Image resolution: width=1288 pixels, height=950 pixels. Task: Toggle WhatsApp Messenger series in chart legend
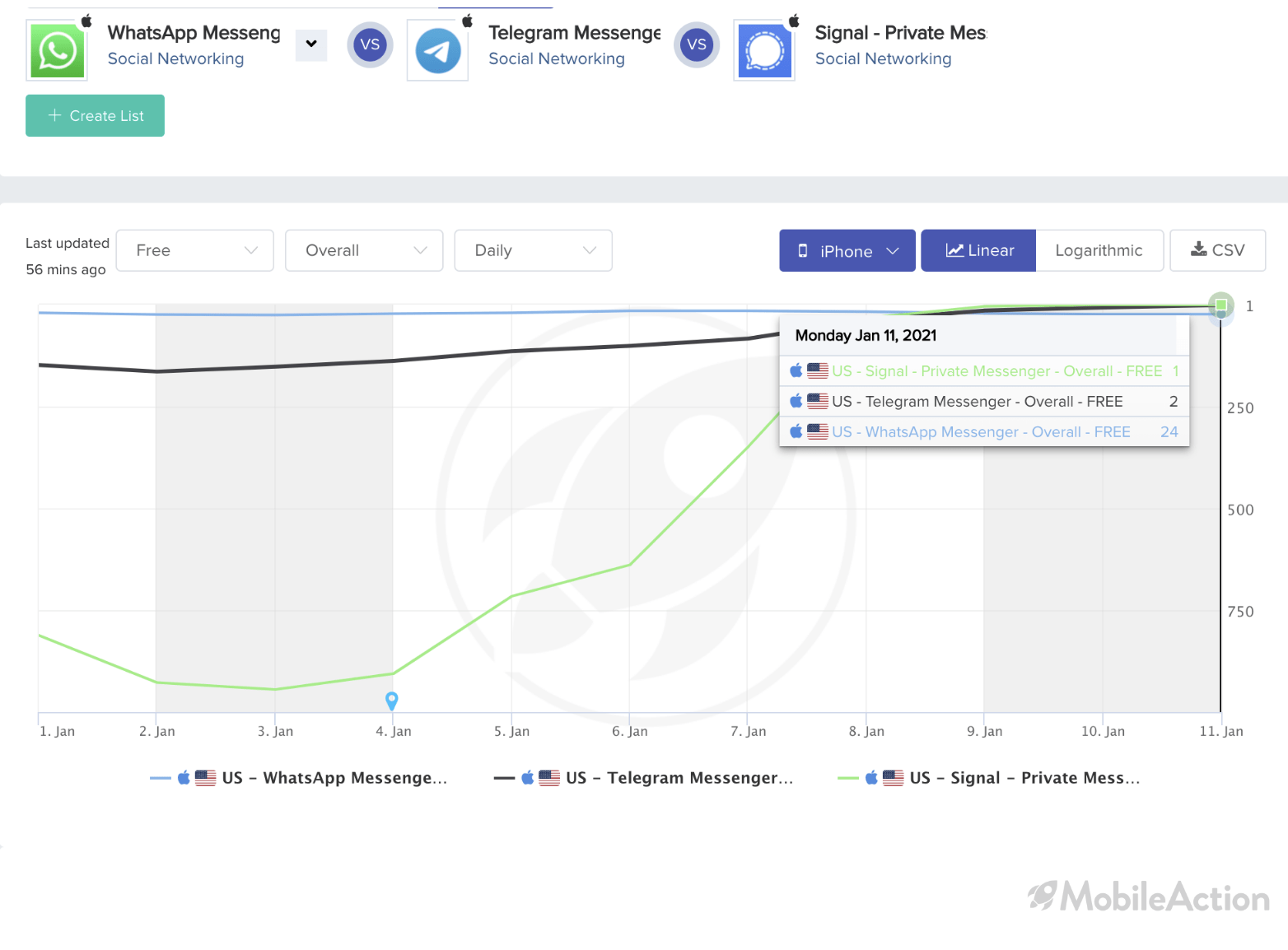point(299,778)
